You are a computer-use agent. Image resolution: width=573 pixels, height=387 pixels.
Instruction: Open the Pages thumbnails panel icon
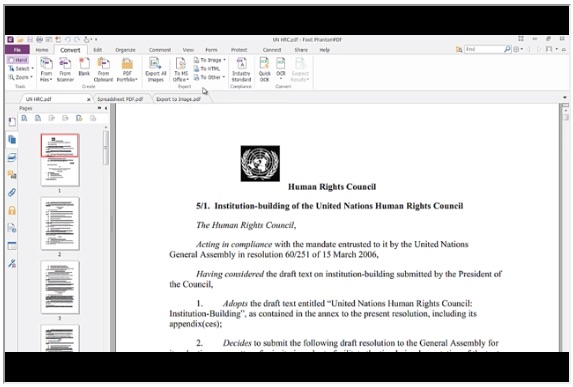tap(12, 139)
